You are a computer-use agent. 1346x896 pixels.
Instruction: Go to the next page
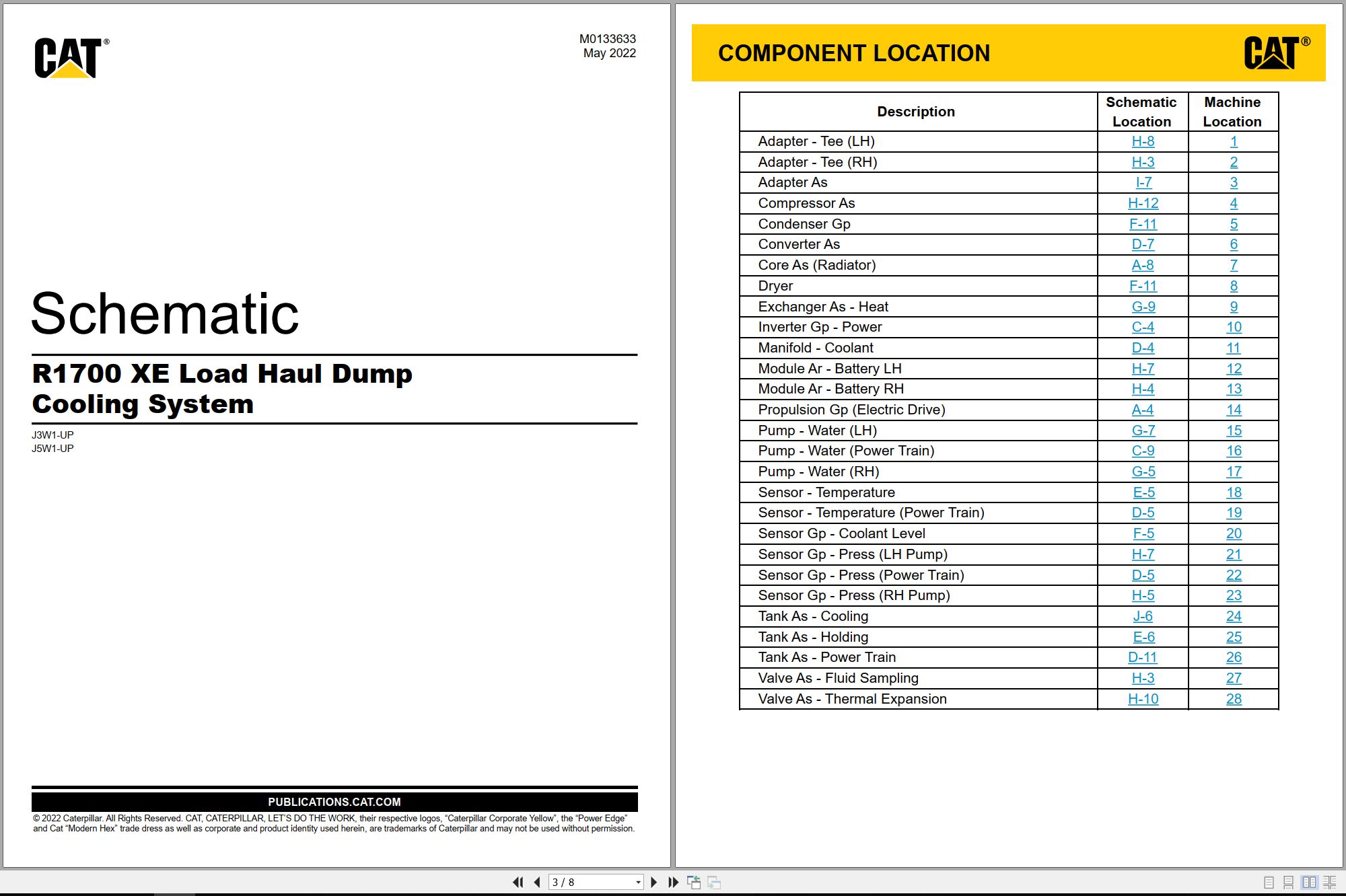(x=653, y=882)
